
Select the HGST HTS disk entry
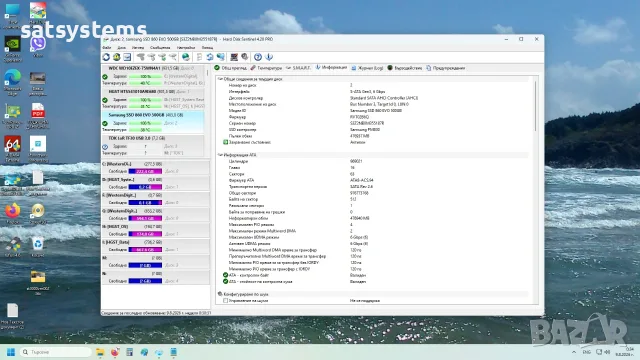click(x=153, y=99)
